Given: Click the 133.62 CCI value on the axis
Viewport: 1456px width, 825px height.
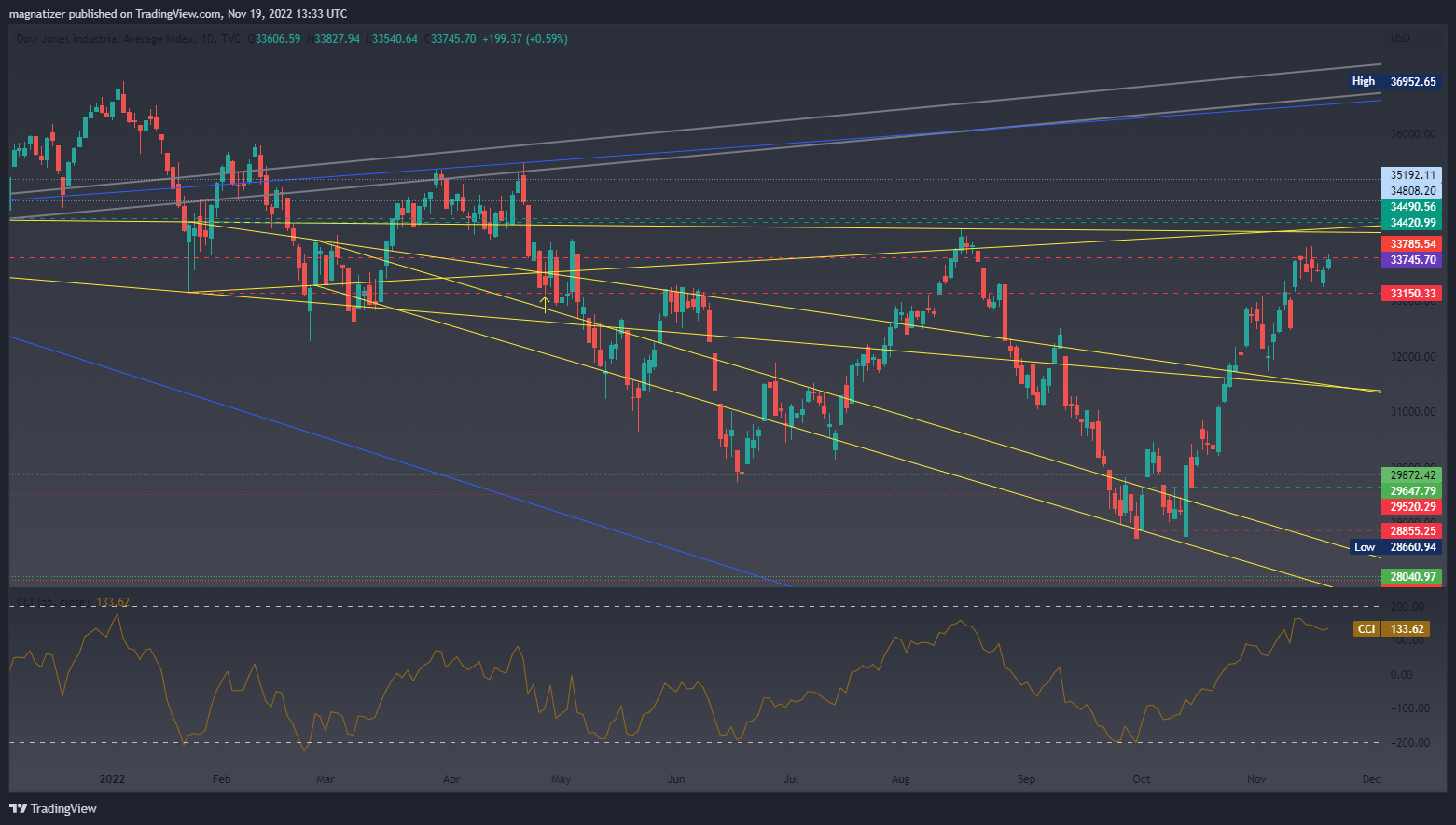Looking at the screenshot, I should pyautogui.click(x=1407, y=629).
